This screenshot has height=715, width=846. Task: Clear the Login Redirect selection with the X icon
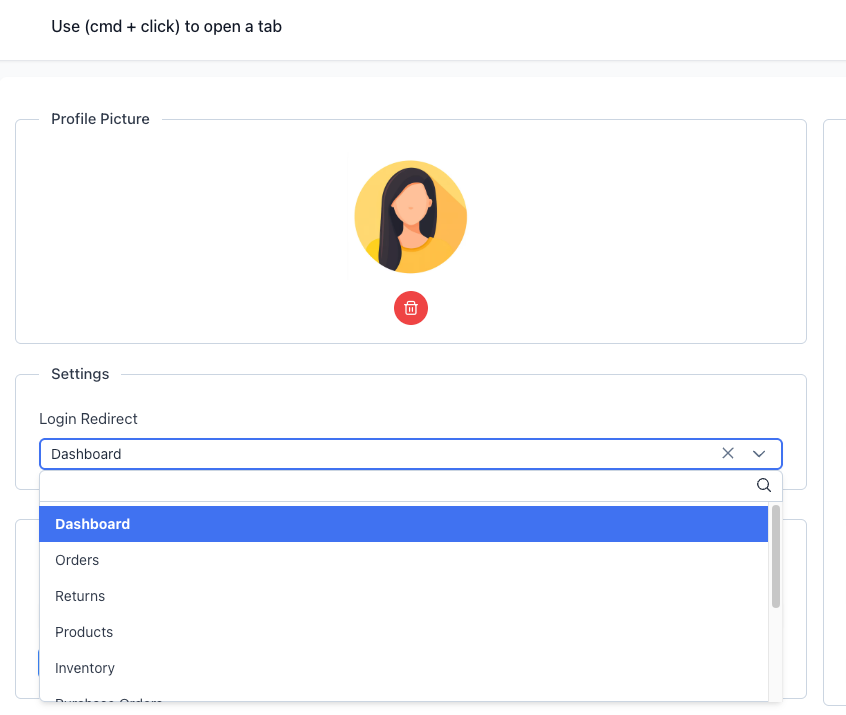[x=728, y=453]
